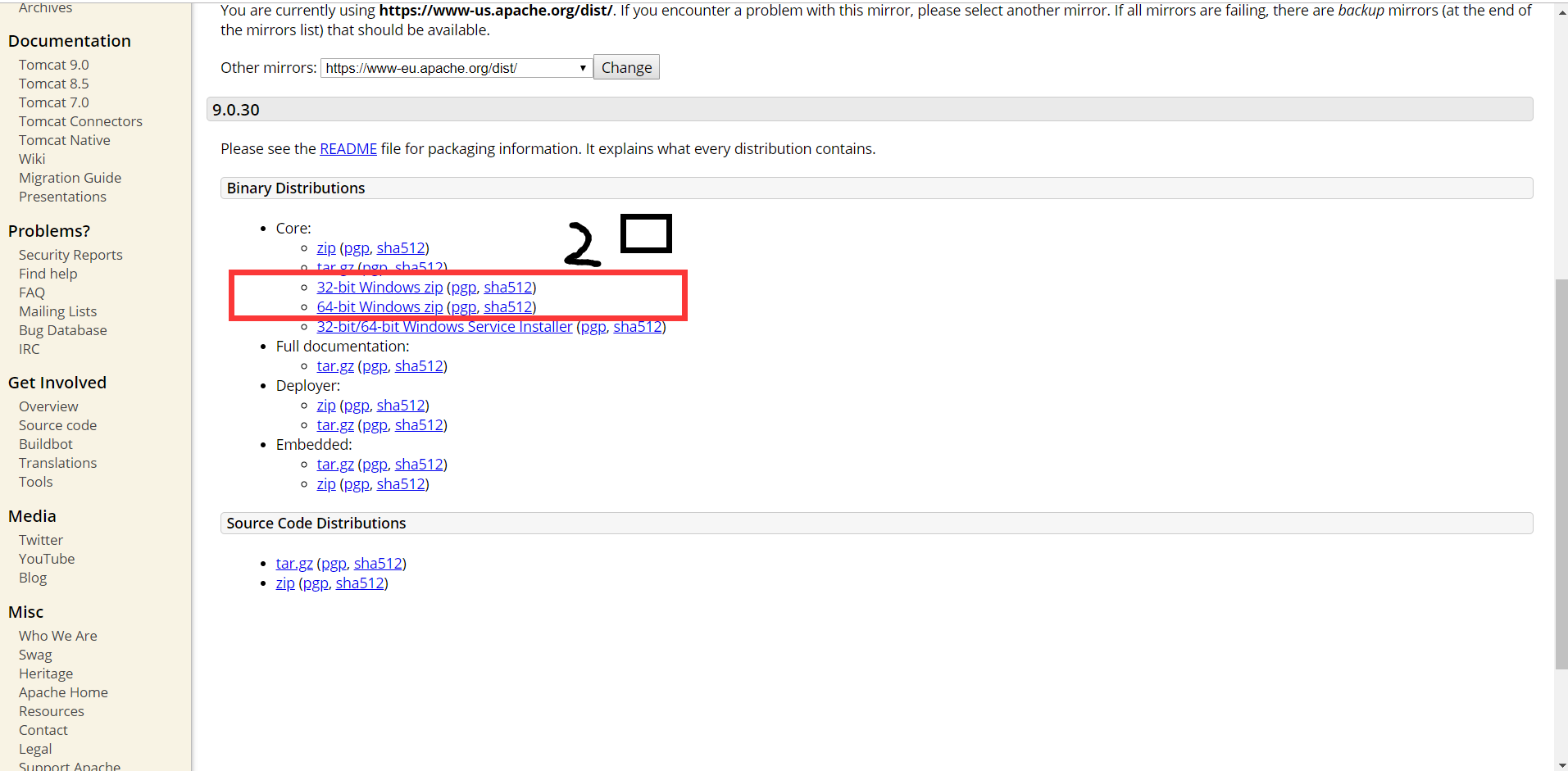Open the Other mirrors dropdown list
This screenshot has width=1568, height=771.
click(x=456, y=68)
